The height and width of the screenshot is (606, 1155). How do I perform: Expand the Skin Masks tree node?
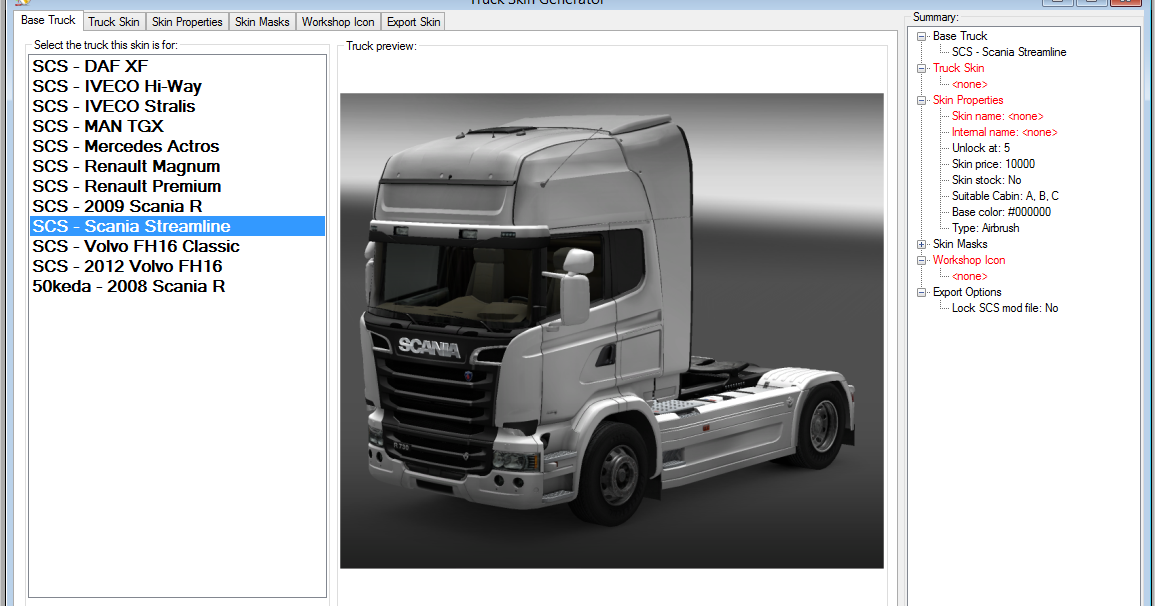click(922, 244)
